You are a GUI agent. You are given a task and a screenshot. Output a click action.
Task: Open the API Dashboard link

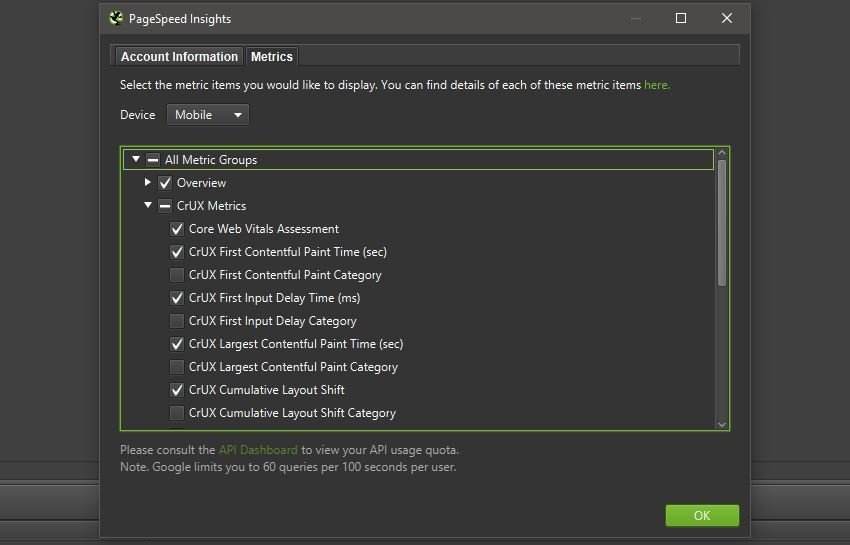257,450
